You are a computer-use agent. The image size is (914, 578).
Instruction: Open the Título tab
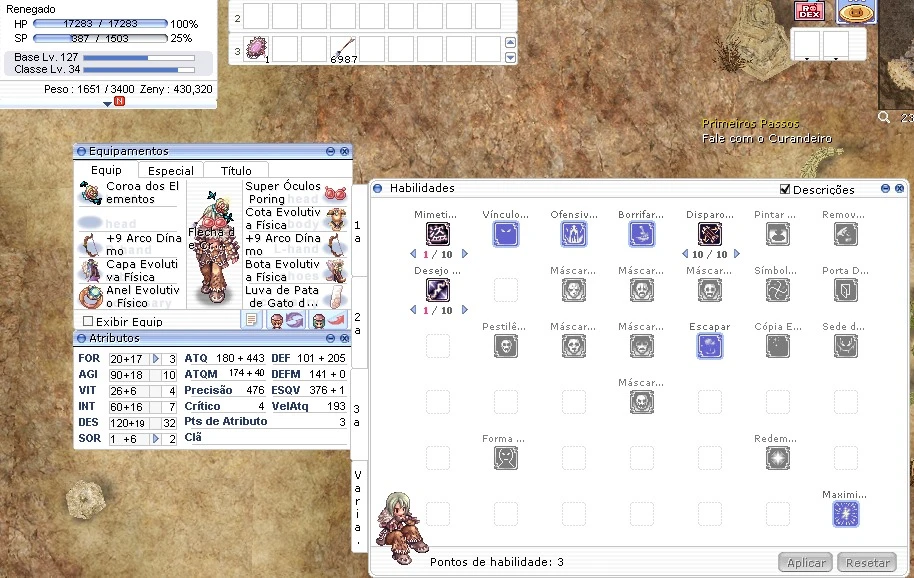236,169
